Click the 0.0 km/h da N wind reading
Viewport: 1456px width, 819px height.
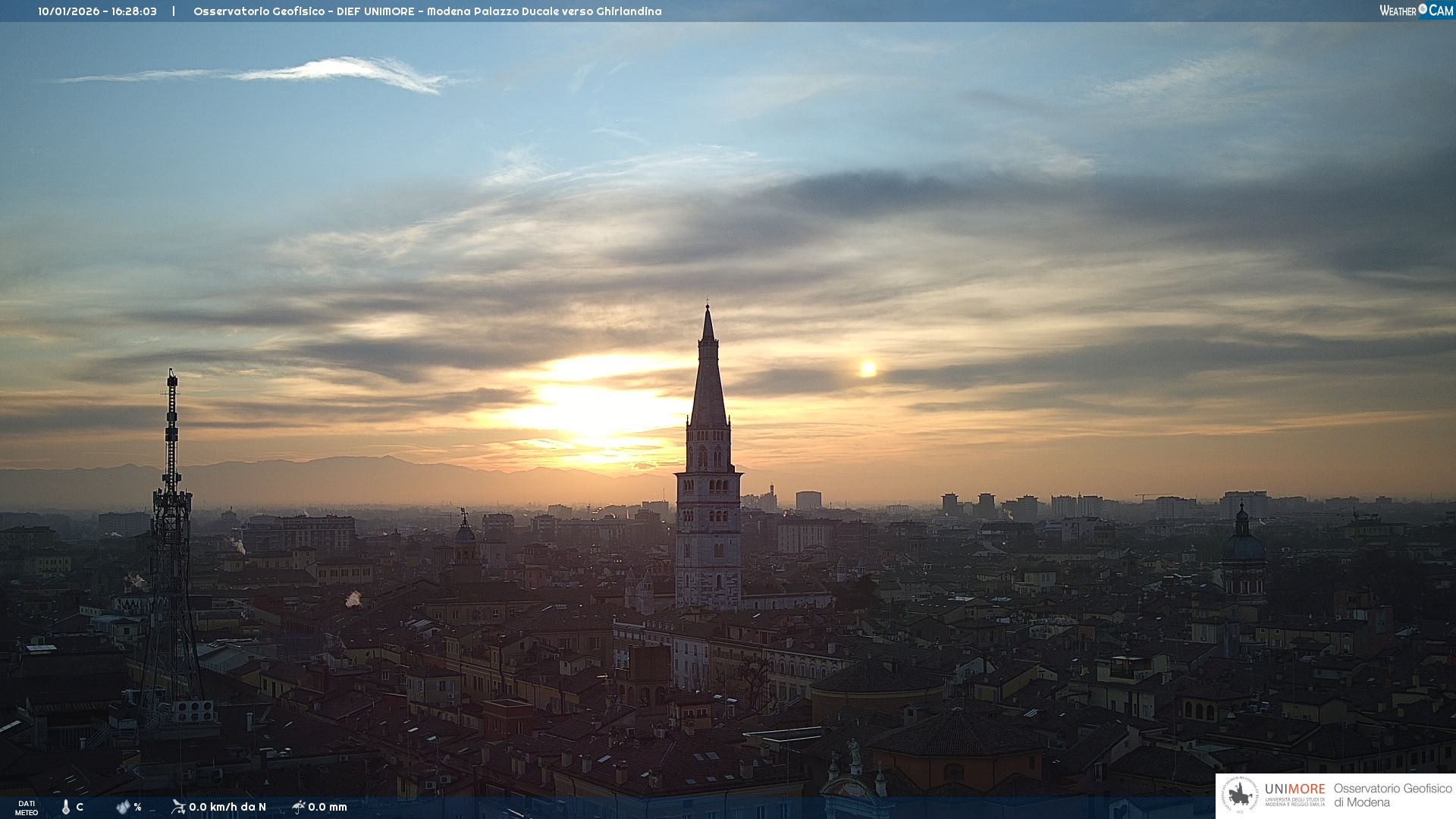pyautogui.click(x=227, y=807)
